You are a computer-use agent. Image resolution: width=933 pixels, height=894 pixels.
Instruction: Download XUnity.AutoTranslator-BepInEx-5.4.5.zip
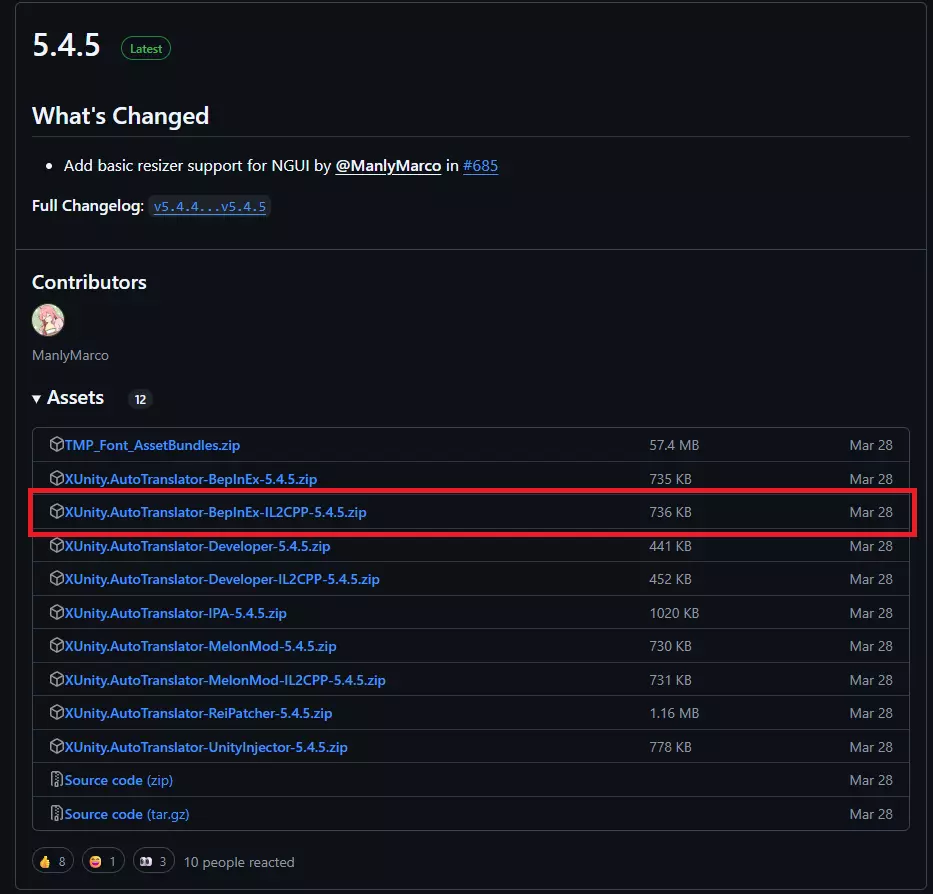tap(190, 479)
